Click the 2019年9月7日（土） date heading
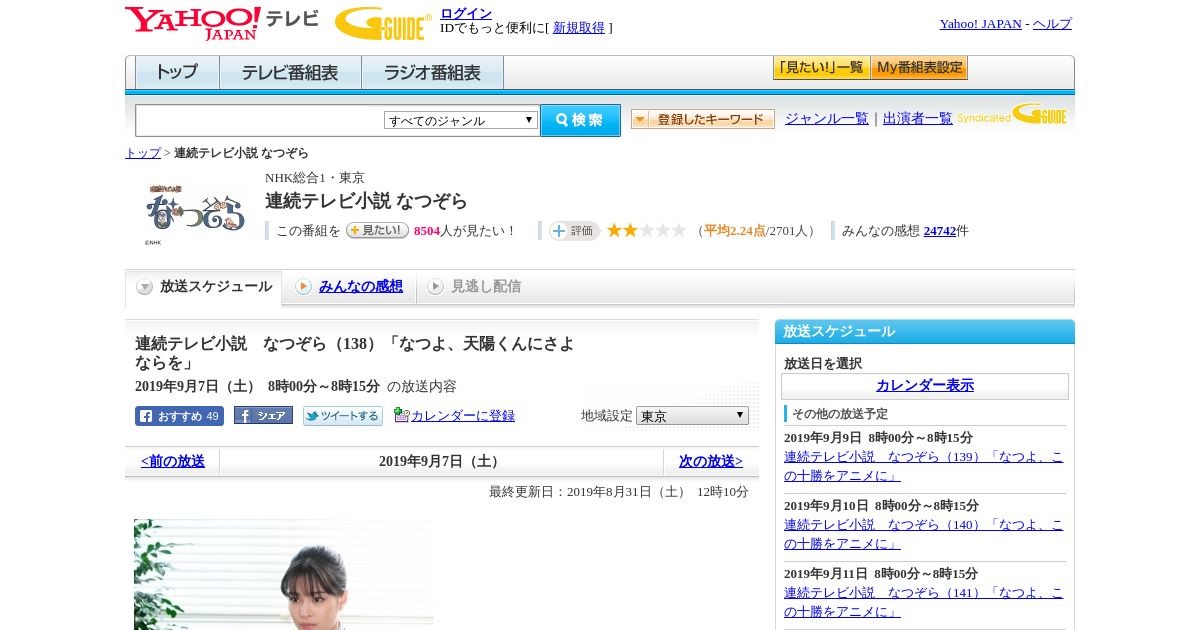The height and width of the screenshot is (630, 1200). coord(441,461)
